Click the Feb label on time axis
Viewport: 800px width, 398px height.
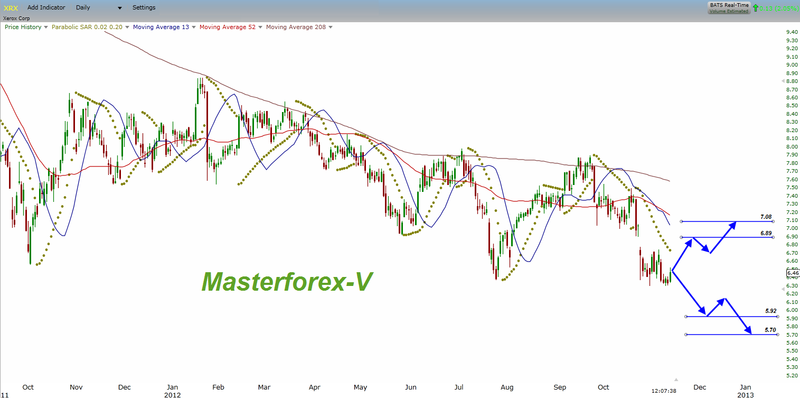[x=219, y=387]
